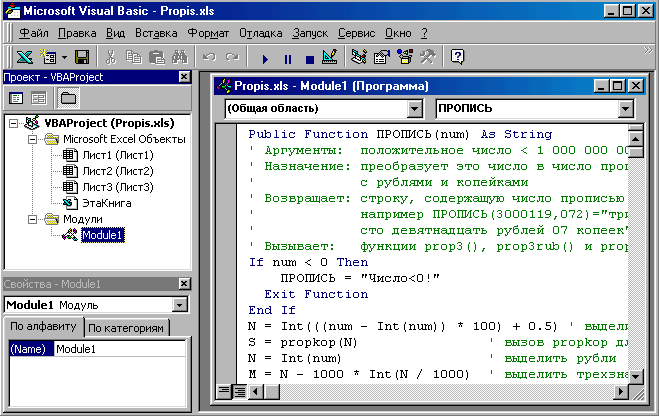Run the macro with the play icon
The image size is (659, 416).
point(265,59)
